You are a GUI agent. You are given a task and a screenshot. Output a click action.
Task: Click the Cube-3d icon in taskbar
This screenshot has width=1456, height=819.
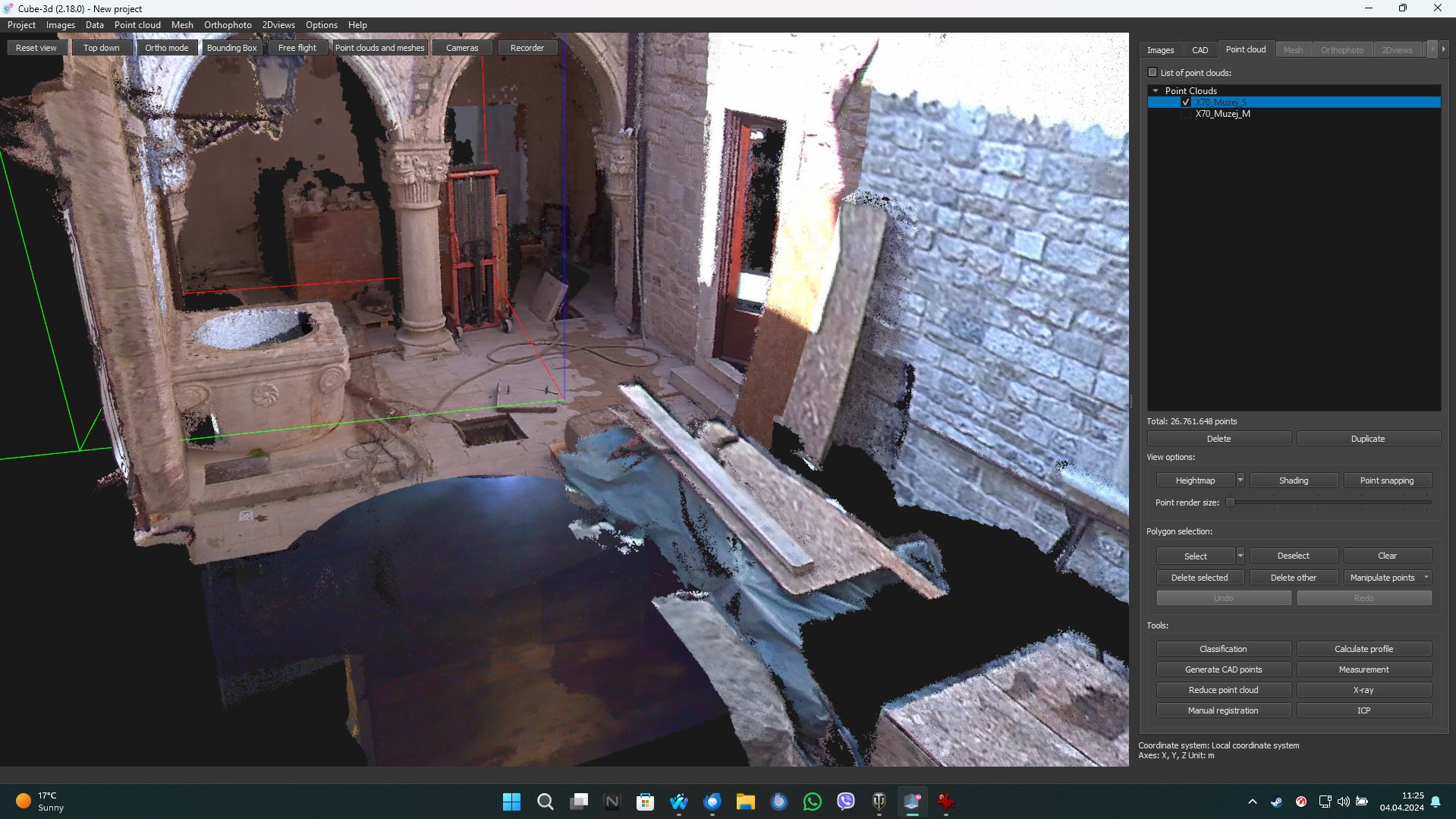912,802
